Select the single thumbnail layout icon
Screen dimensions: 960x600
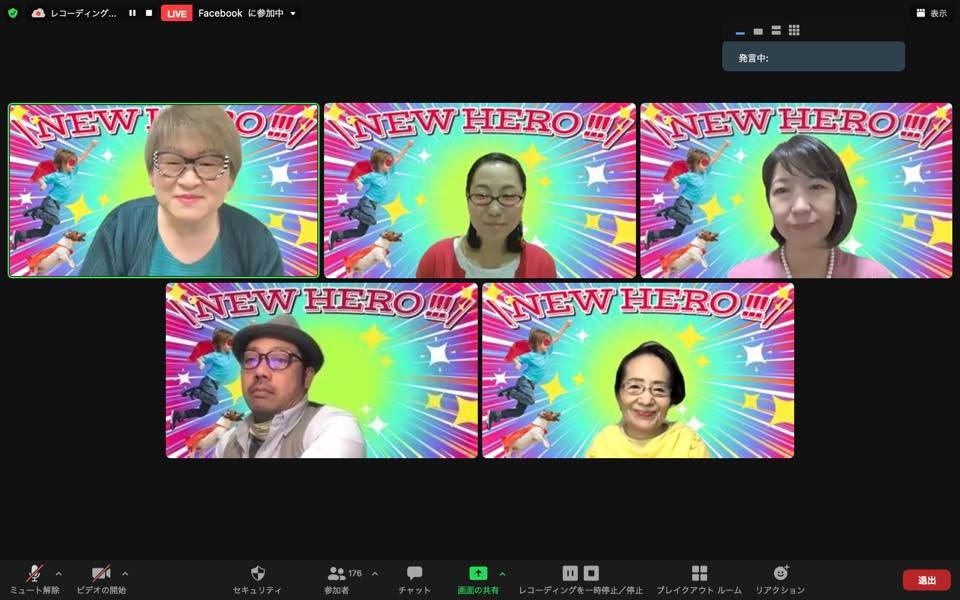click(758, 31)
